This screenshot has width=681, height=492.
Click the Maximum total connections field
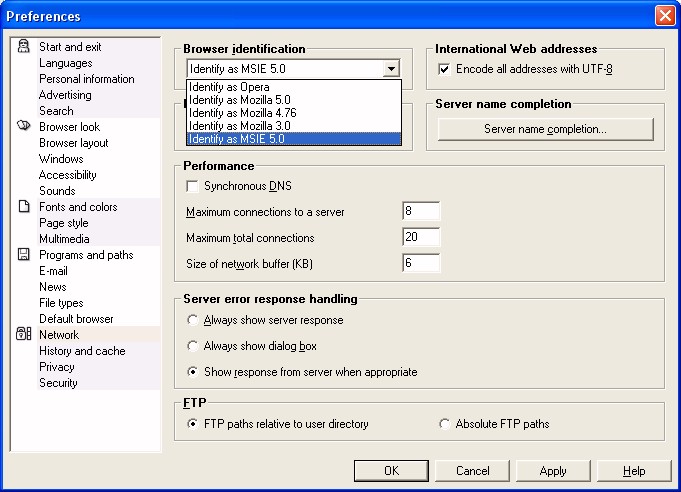coord(421,237)
